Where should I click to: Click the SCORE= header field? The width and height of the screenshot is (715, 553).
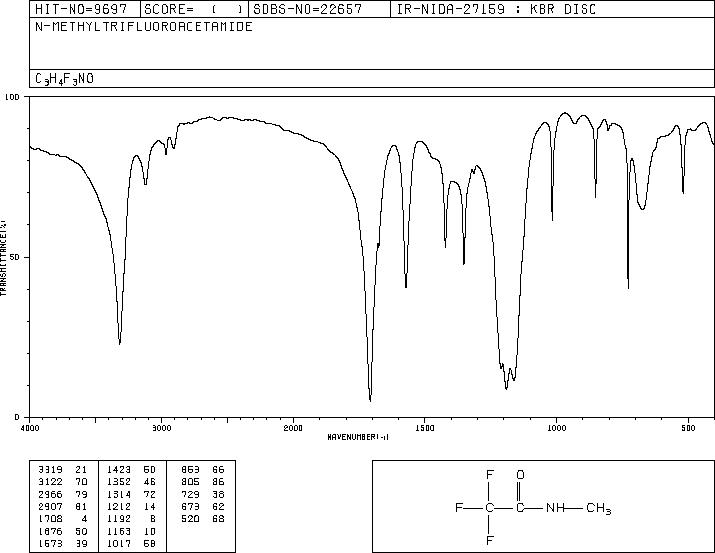(x=195, y=9)
